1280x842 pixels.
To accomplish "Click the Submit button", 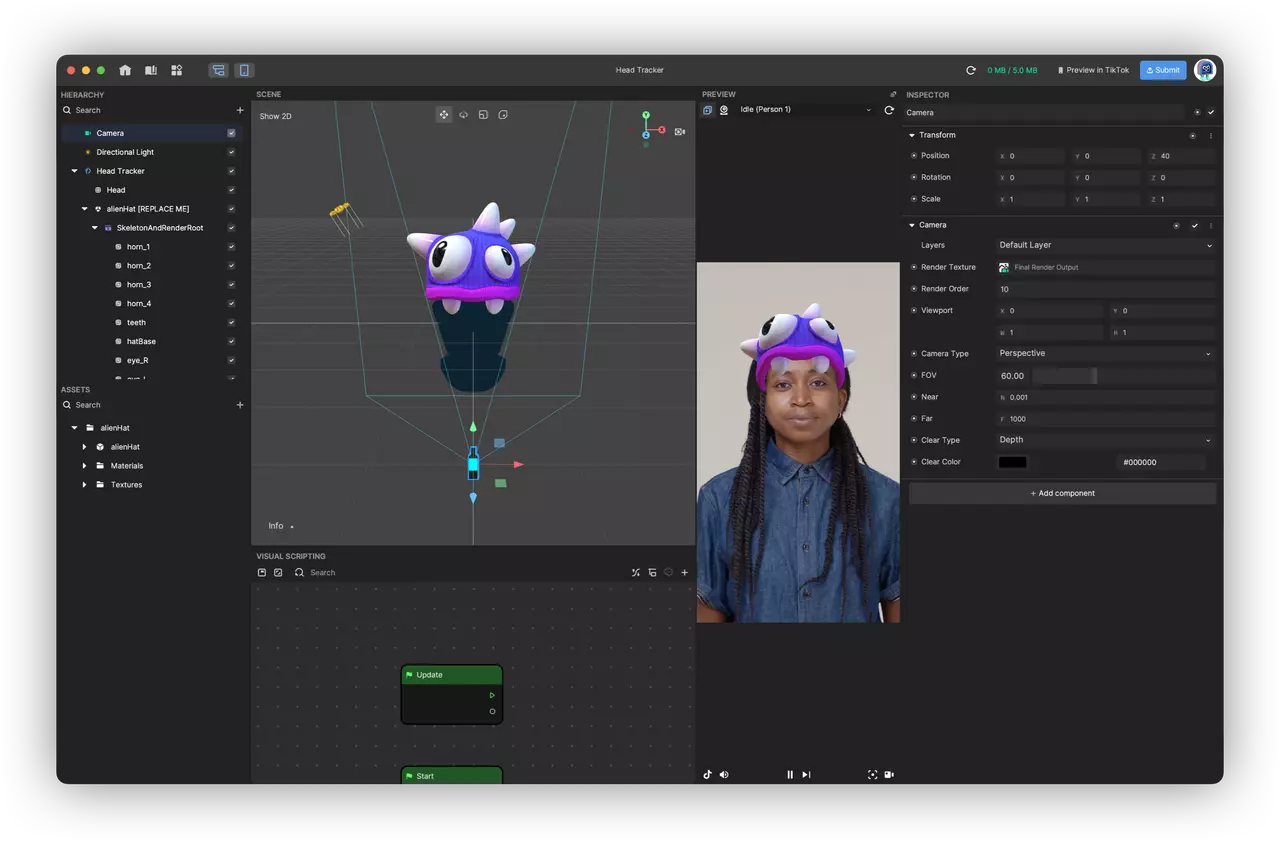I will [x=1162, y=70].
